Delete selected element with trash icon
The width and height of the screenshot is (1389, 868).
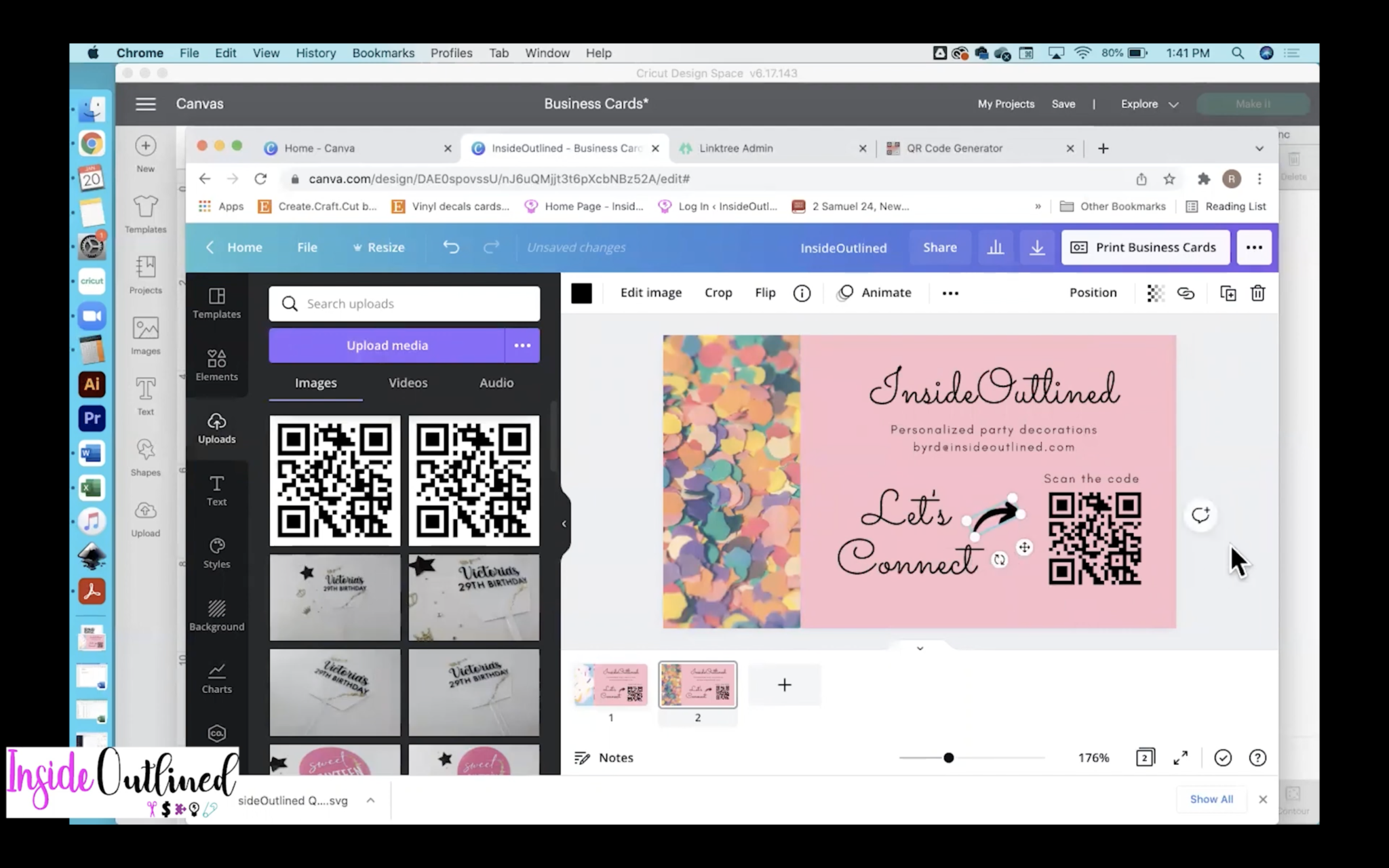1257,293
